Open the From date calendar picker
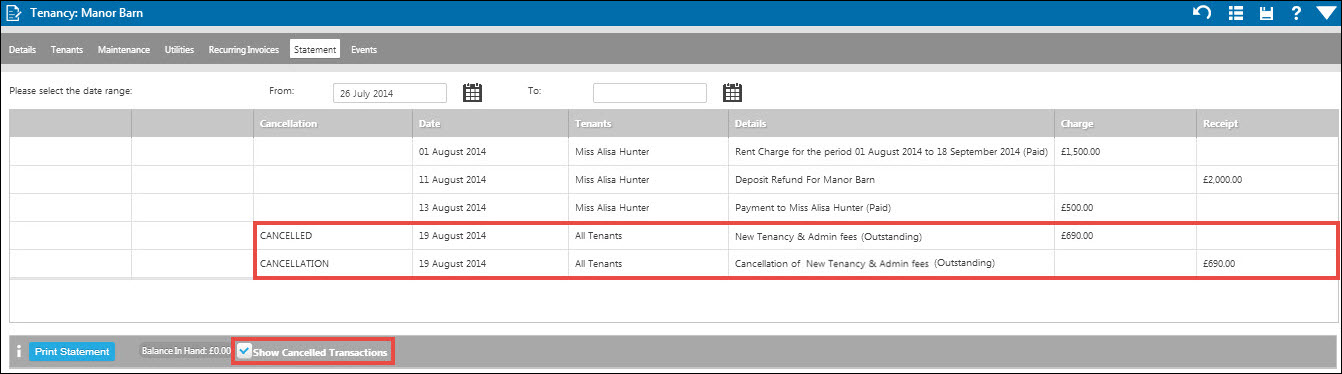Image resolution: width=1342 pixels, height=374 pixels. tap(472, 92)
